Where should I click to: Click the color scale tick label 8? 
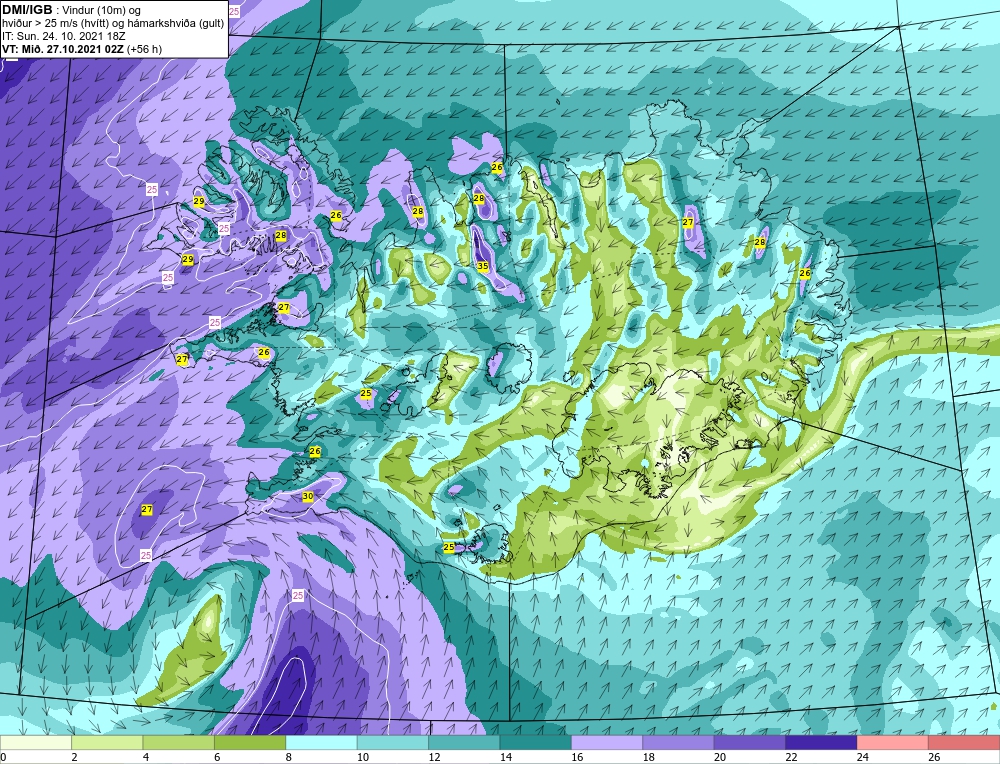289,757
